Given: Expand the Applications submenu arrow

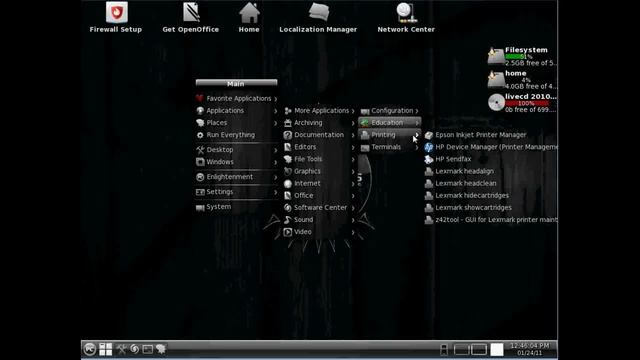Looking at the screenshot, I should [x=276, y=111].
